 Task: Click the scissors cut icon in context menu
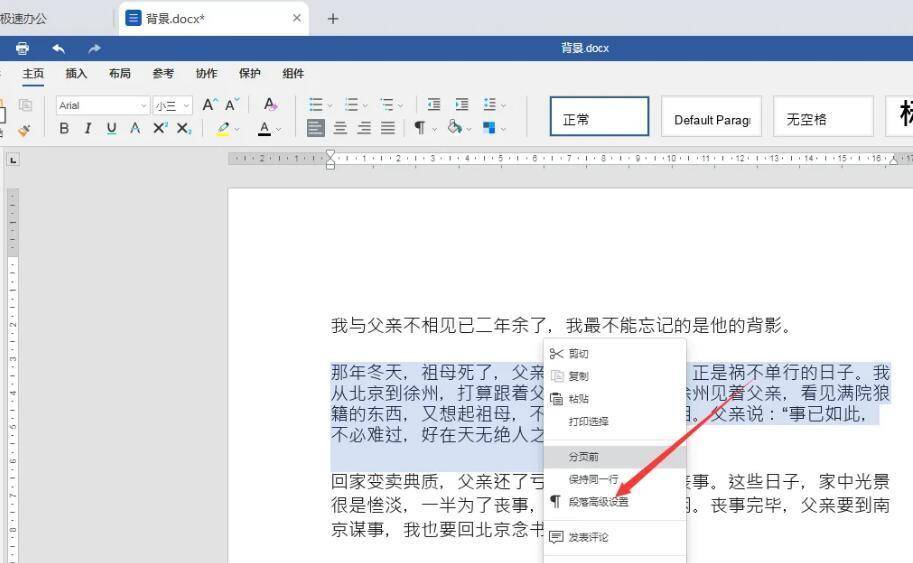coord(556,353)
